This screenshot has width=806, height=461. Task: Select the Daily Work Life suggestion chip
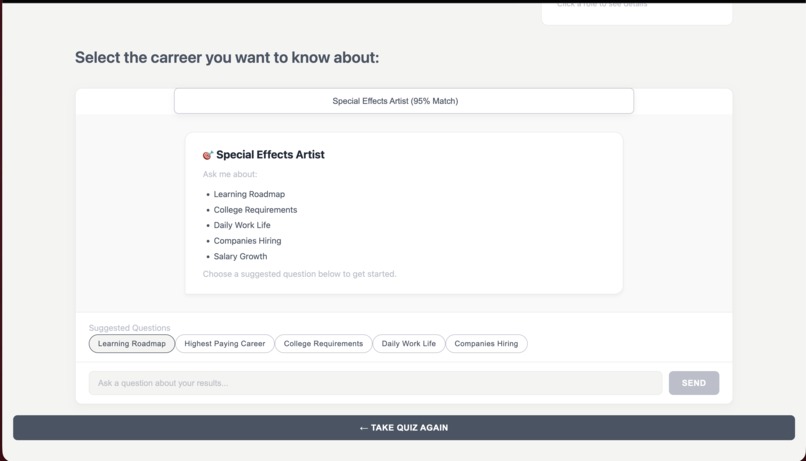(x=409, y=343)
